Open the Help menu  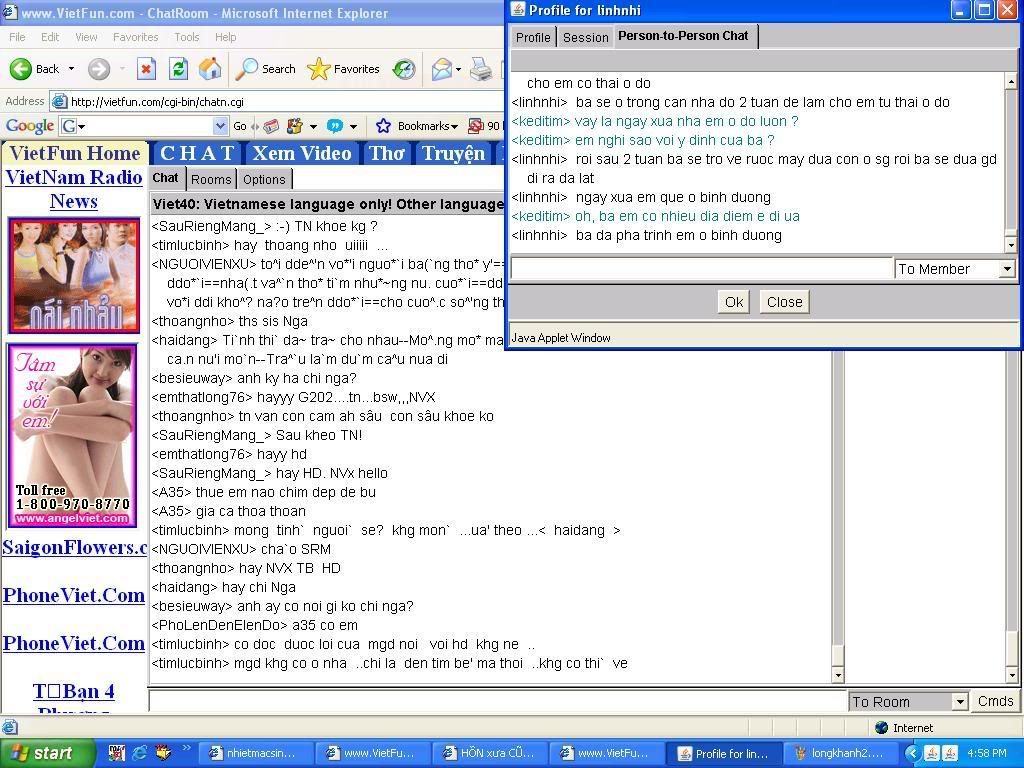point(225,37)
